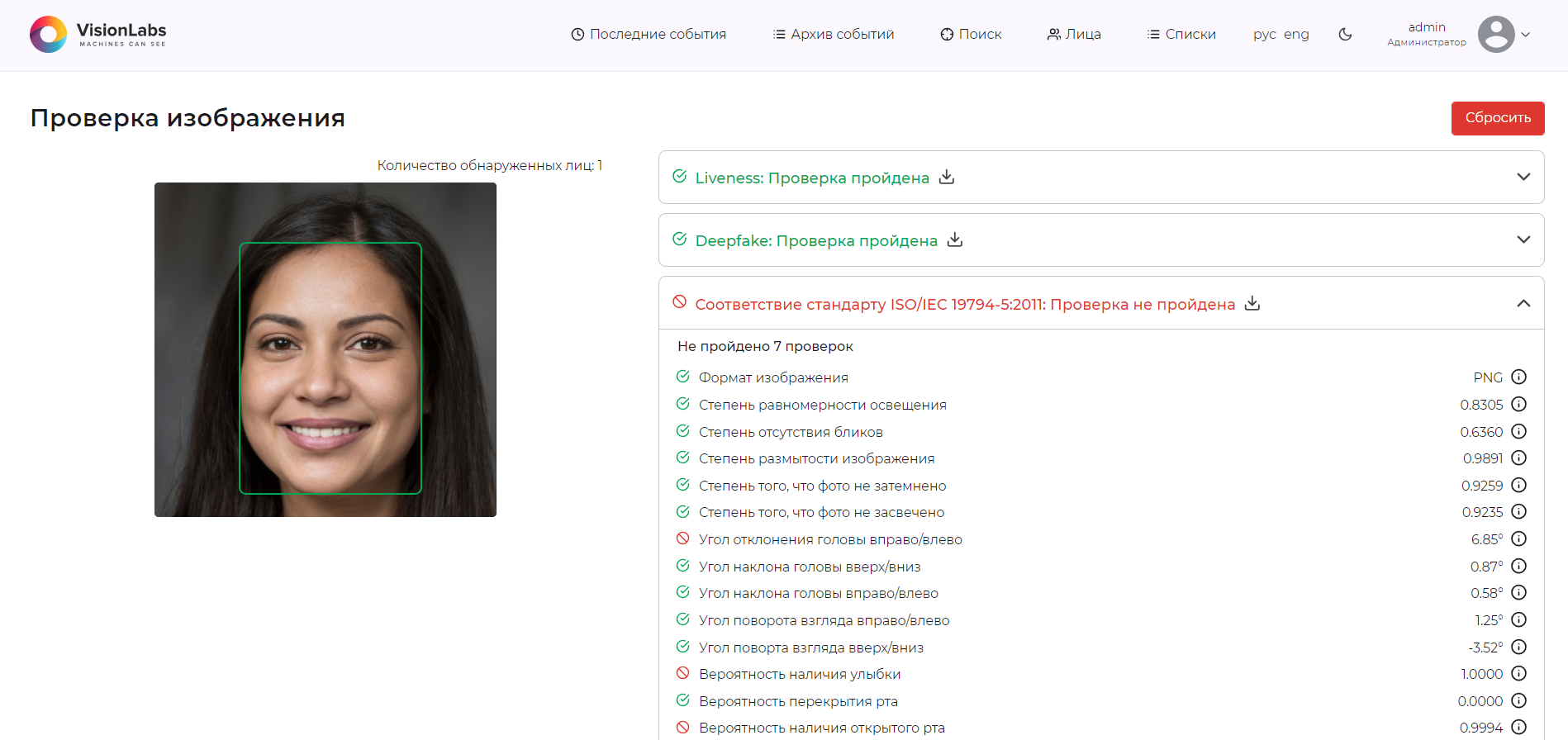Show info for взгляда вправо/влево

(x=1518, y=620)
